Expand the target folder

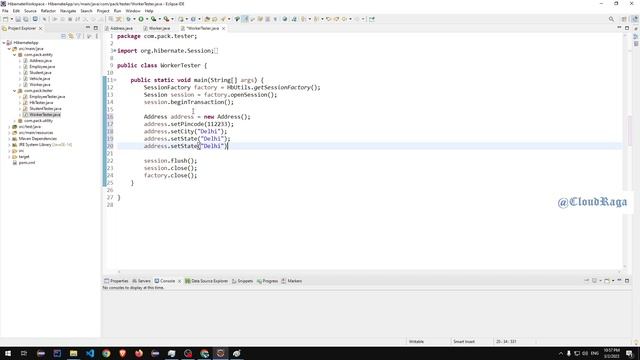tap(9, 157)
